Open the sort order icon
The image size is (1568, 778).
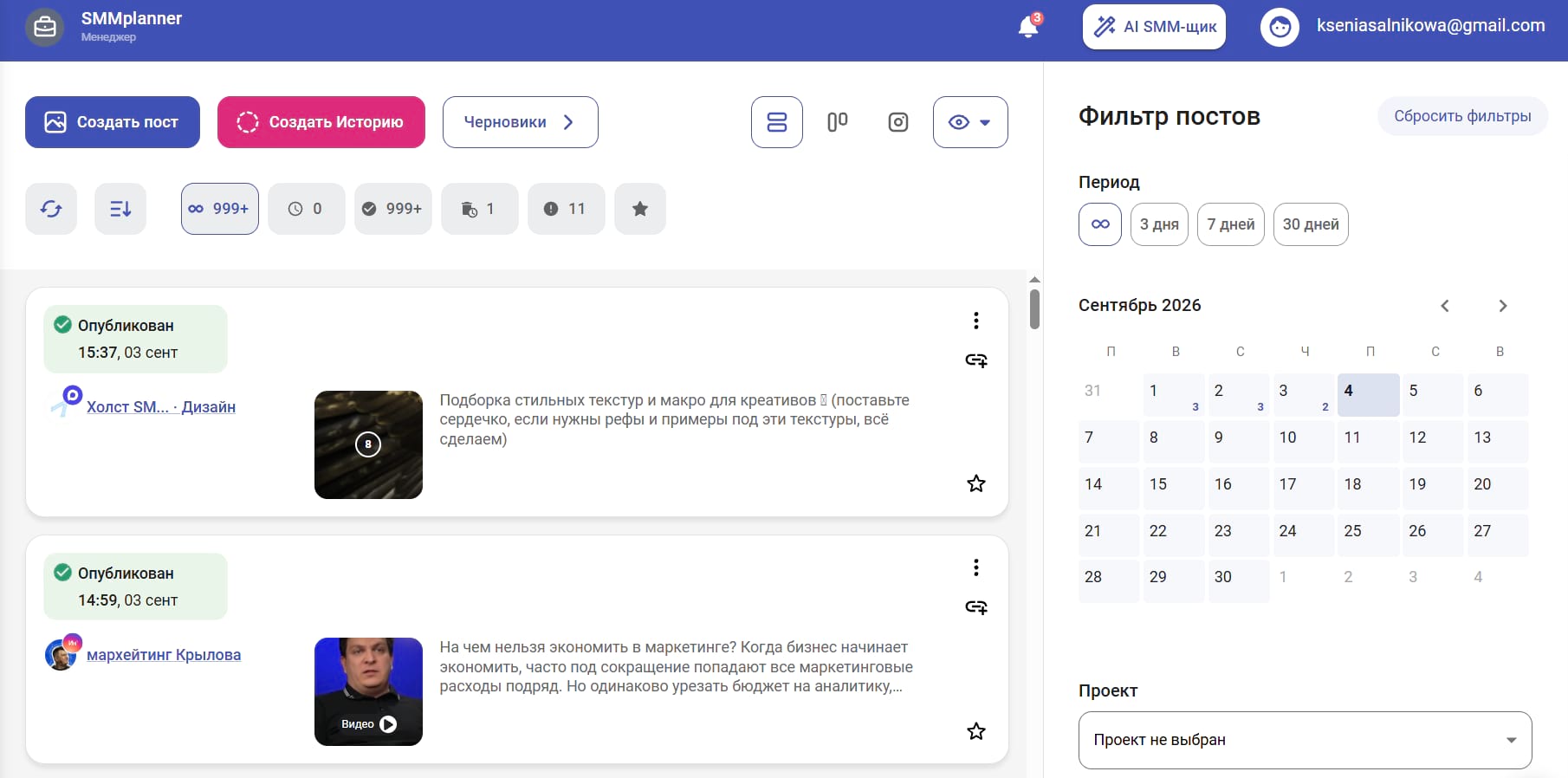click(x=120, y=209)
